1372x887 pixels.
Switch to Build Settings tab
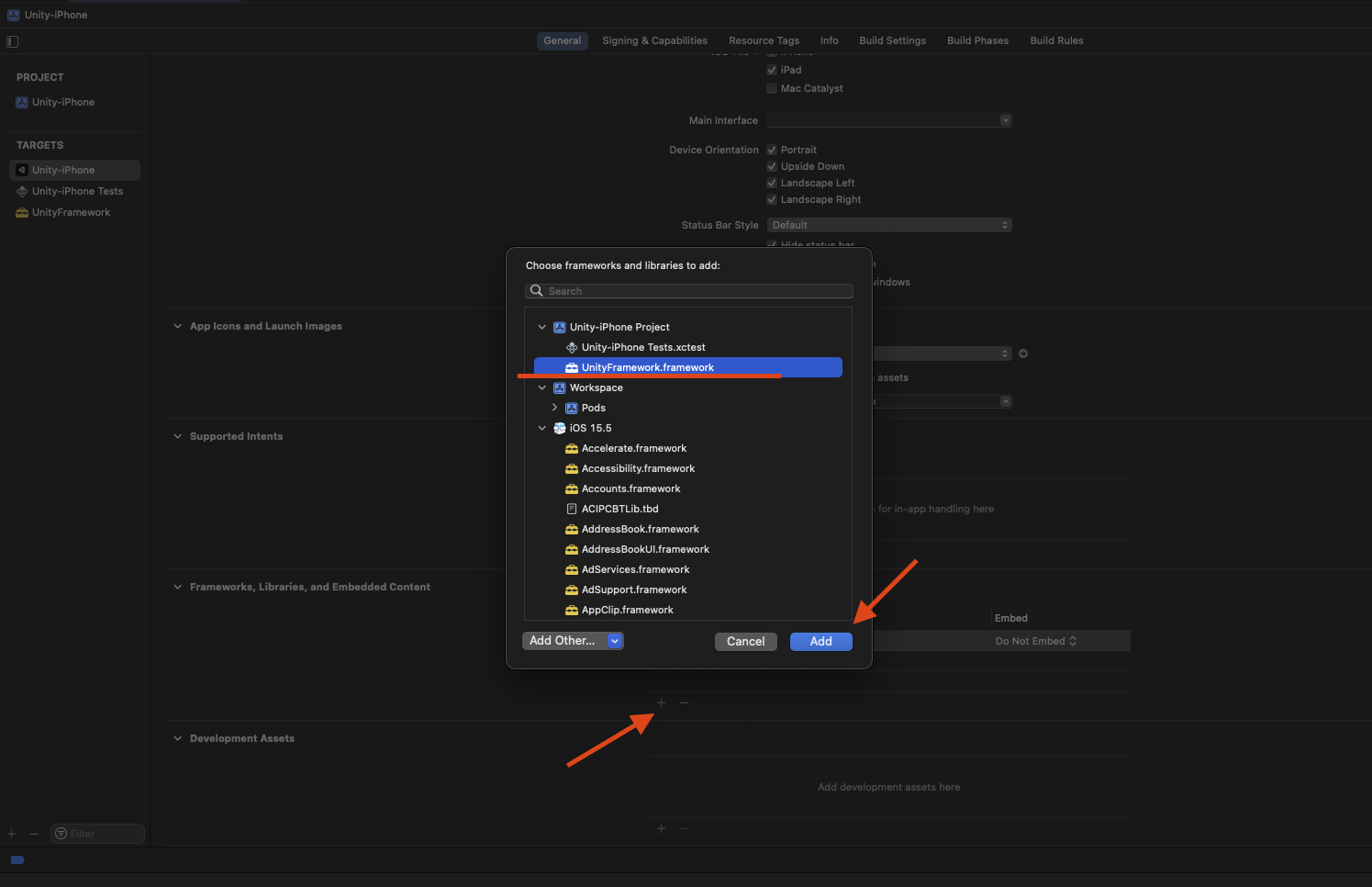tap(892, 40)
